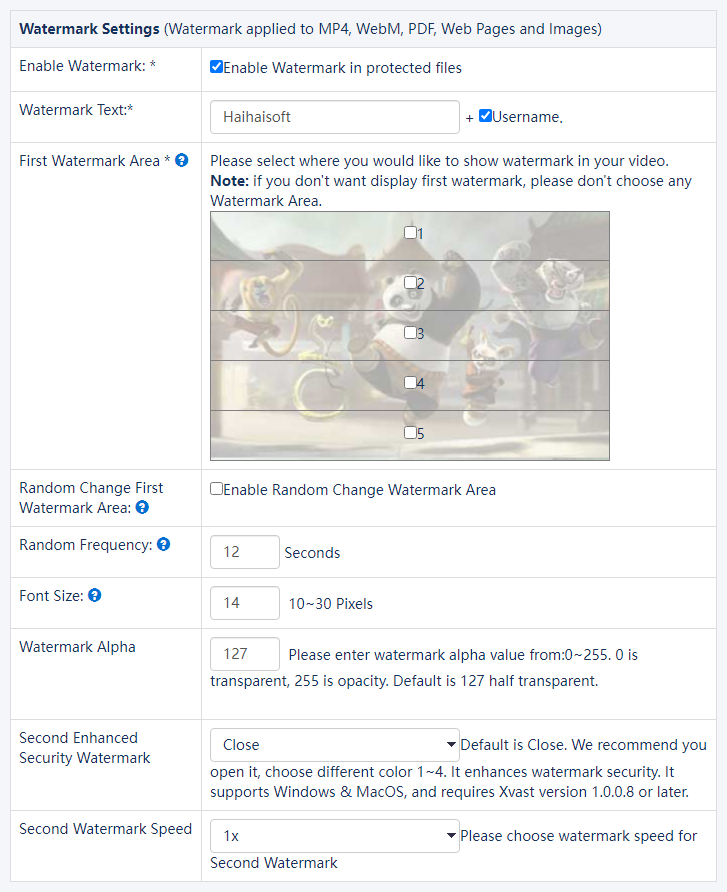Focus the Random Frequency seconds field
The image size is (727, 892).
pos(244,552)
